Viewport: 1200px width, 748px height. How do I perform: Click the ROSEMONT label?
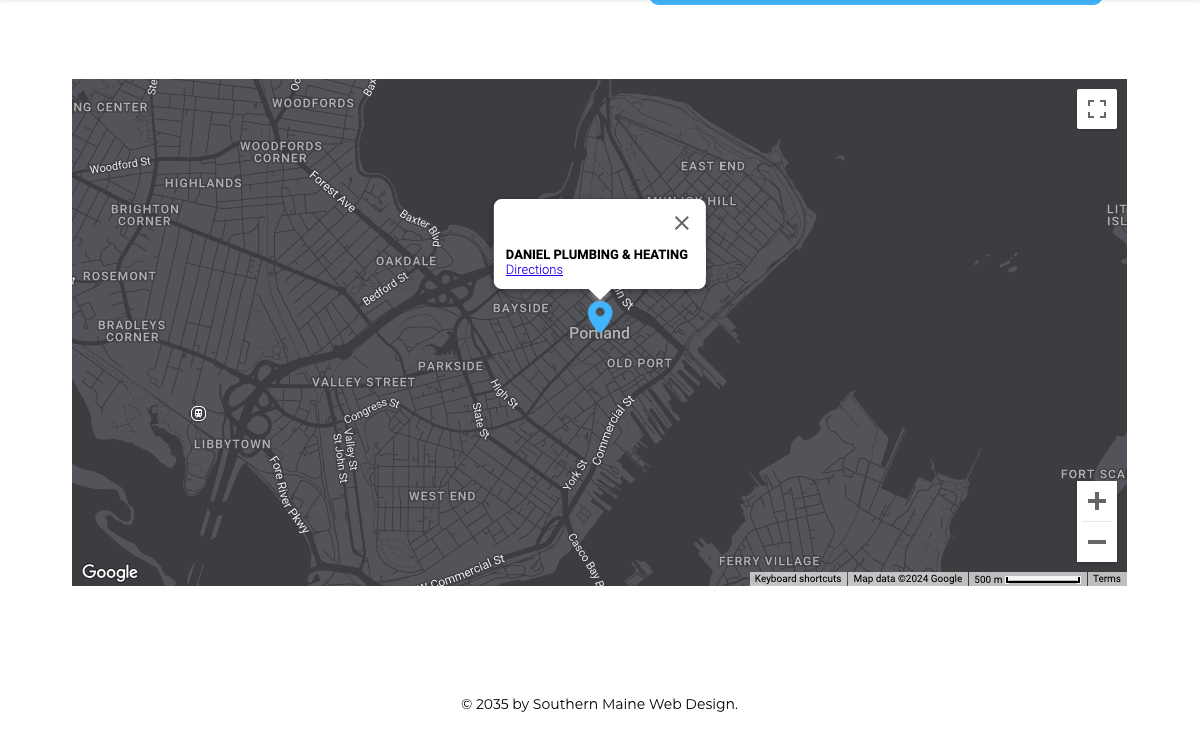click(x=120, y=276)
